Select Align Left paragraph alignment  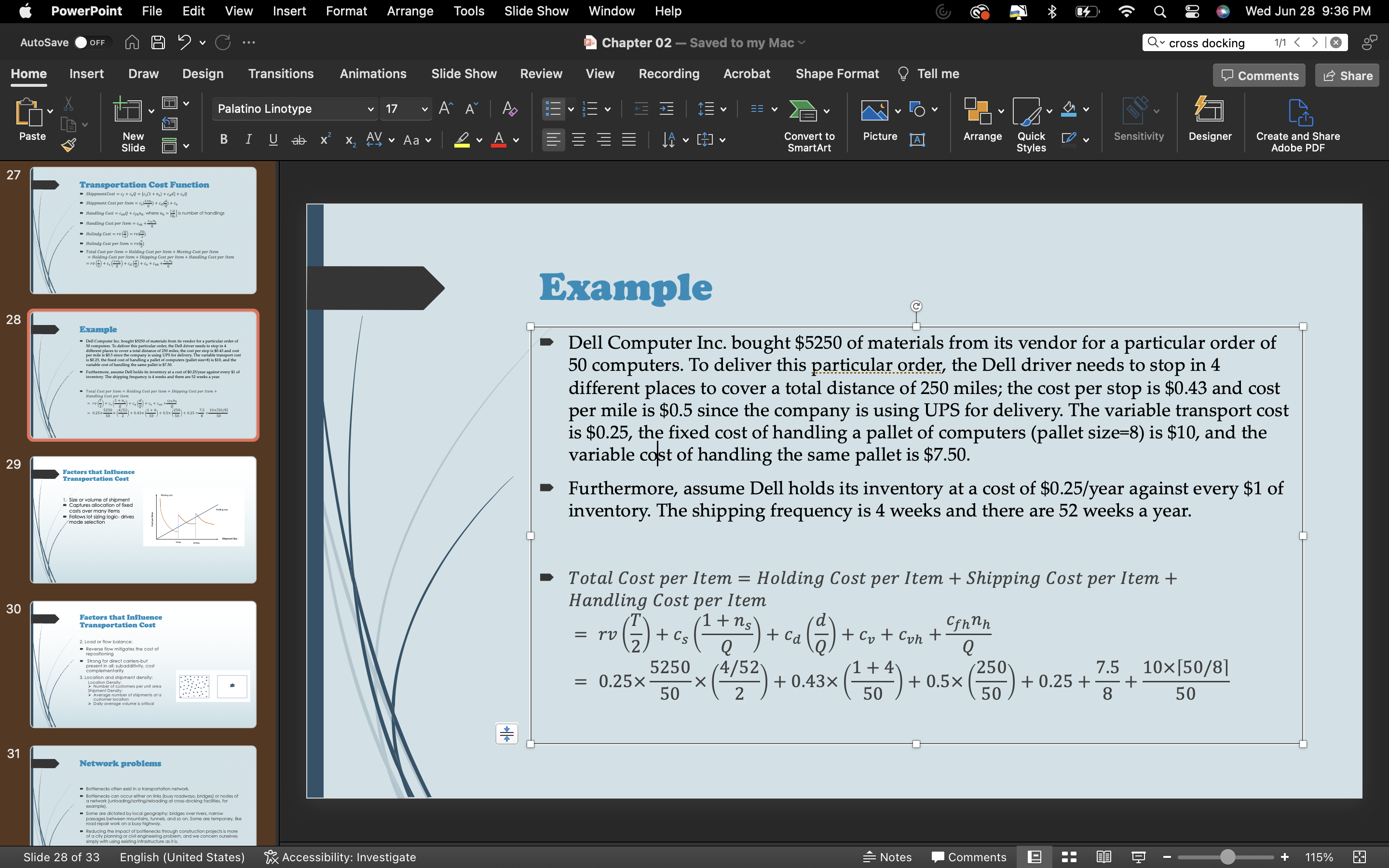click(553, 139)
